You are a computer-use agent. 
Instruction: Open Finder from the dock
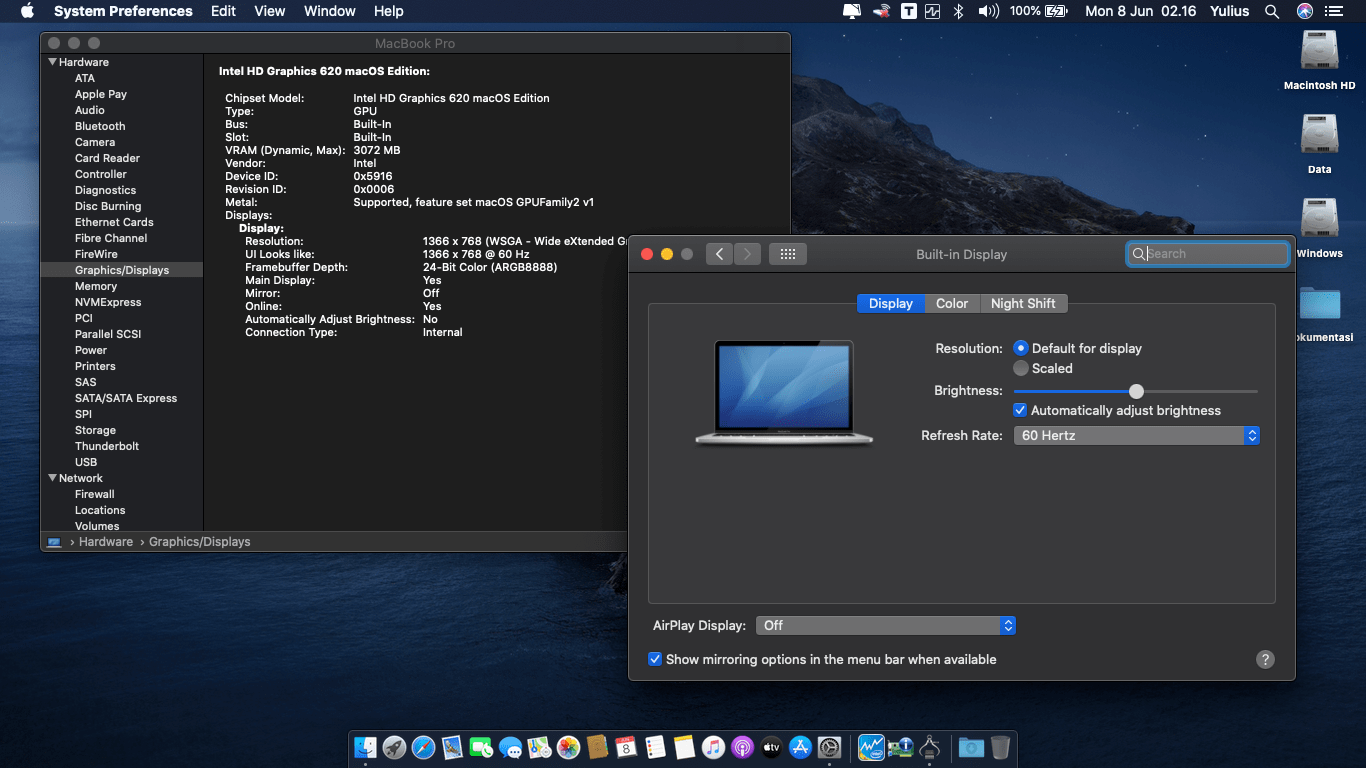tap(365, 747)
